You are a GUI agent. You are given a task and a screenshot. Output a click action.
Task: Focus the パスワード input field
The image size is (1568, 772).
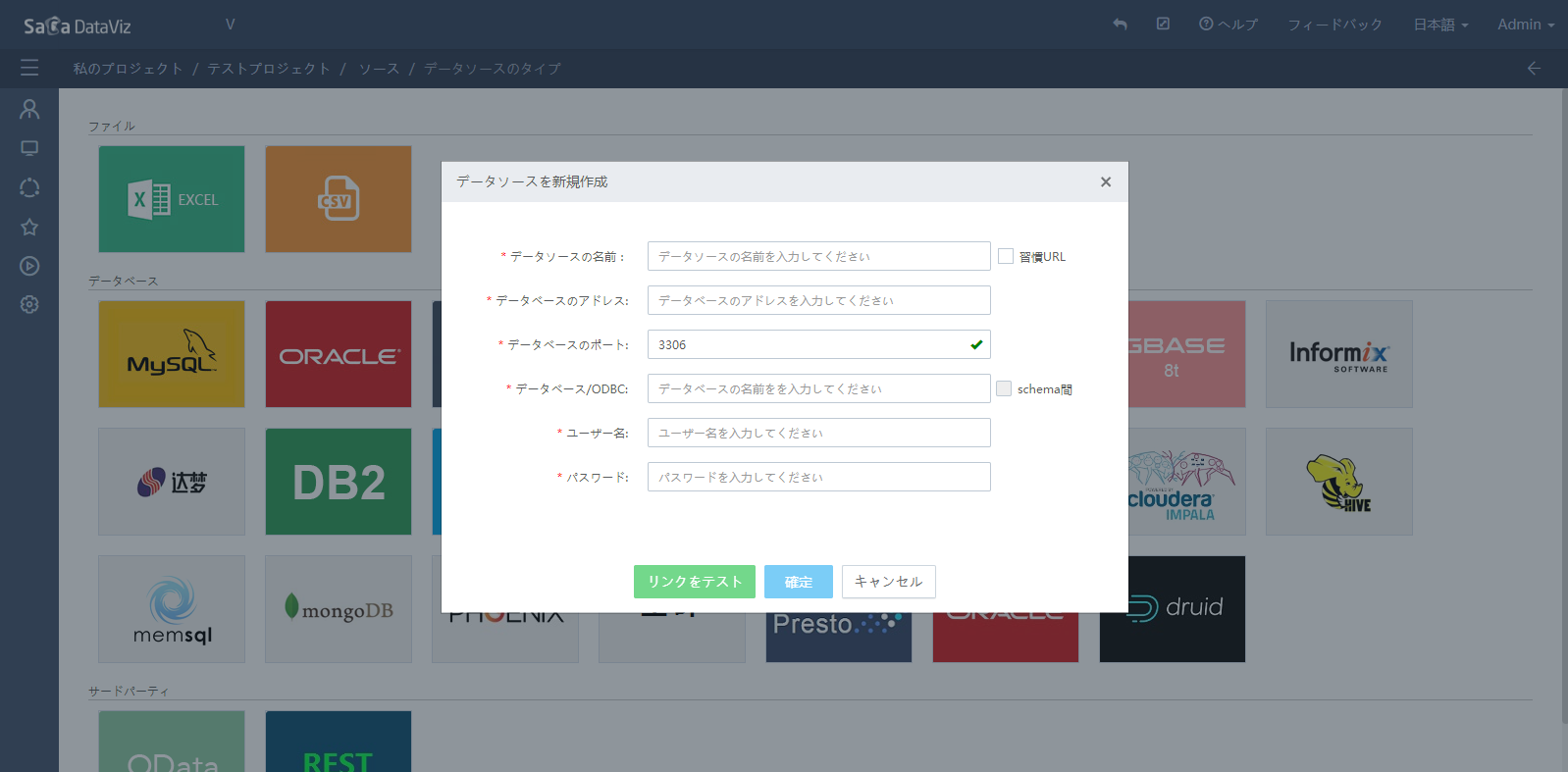[819, 477]
